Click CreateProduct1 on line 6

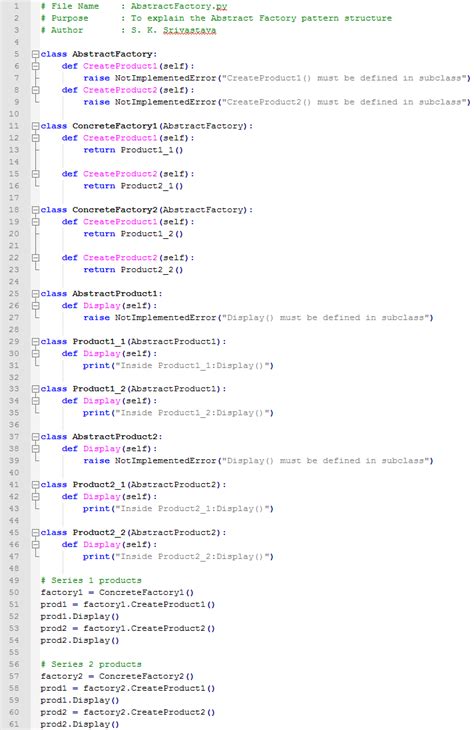(120, 66)
